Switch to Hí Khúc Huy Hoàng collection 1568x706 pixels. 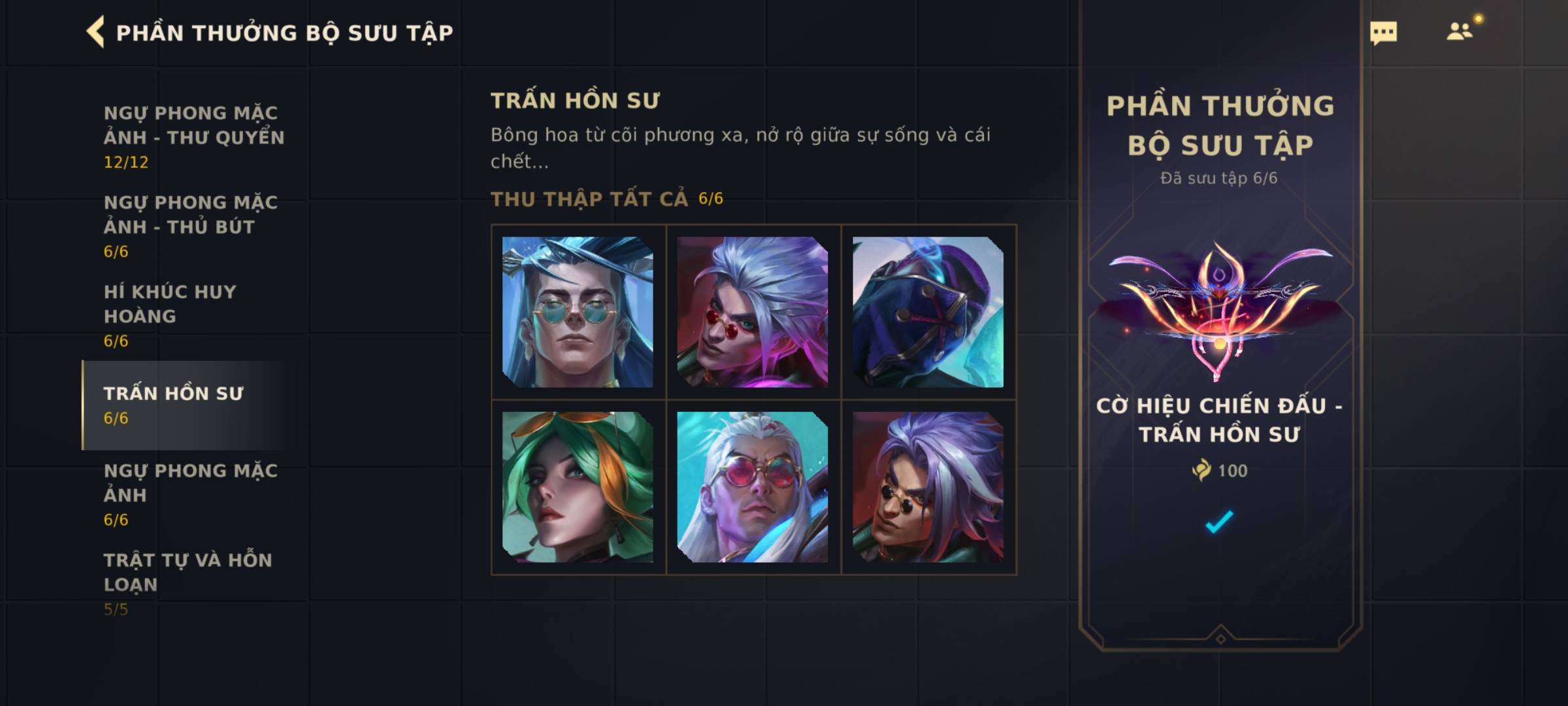[x=170, y=316]
